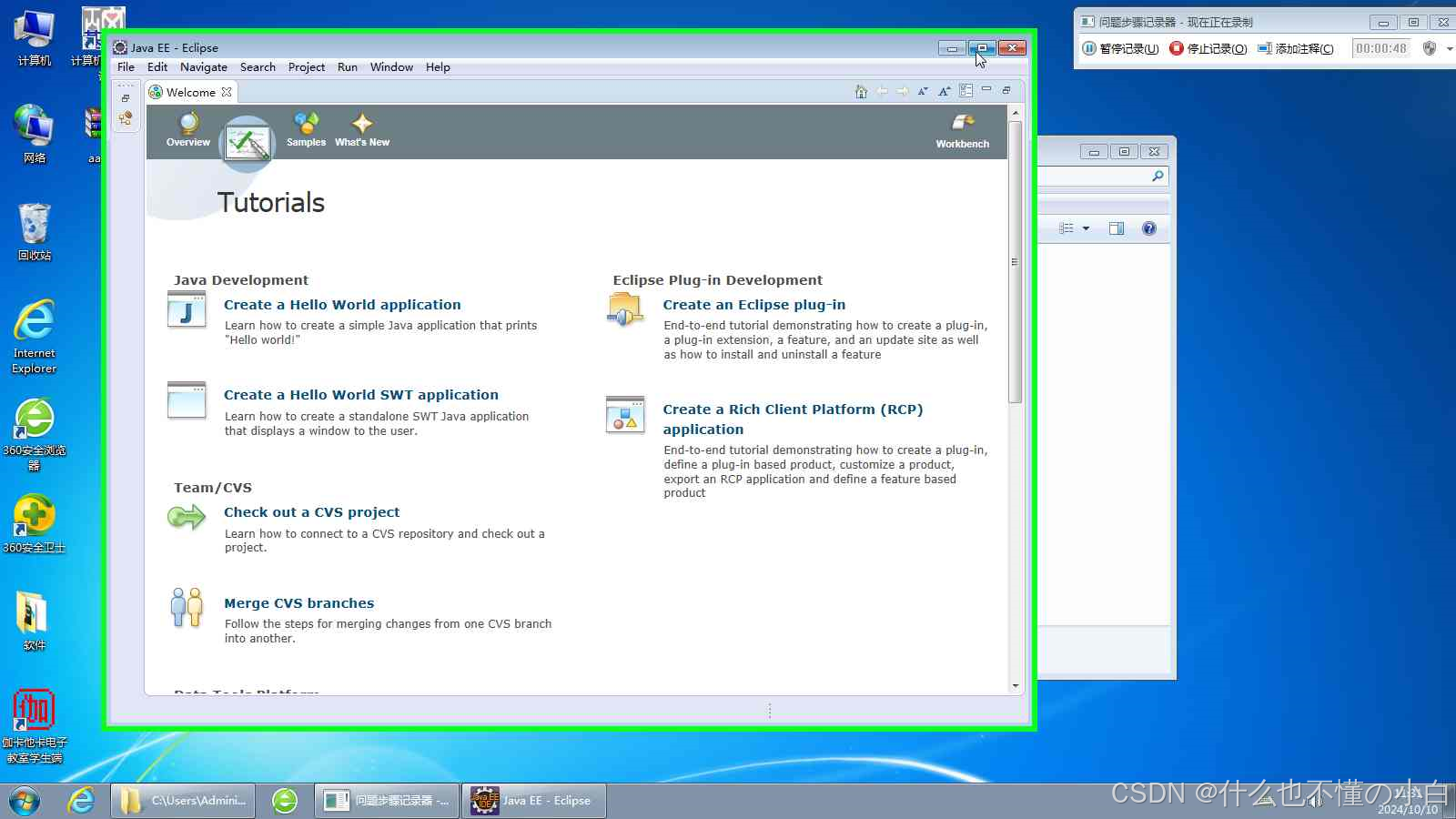Open Steps Recorder help dropdown arrow
The image size is (1456, 819).
(x=1450, y=48)
